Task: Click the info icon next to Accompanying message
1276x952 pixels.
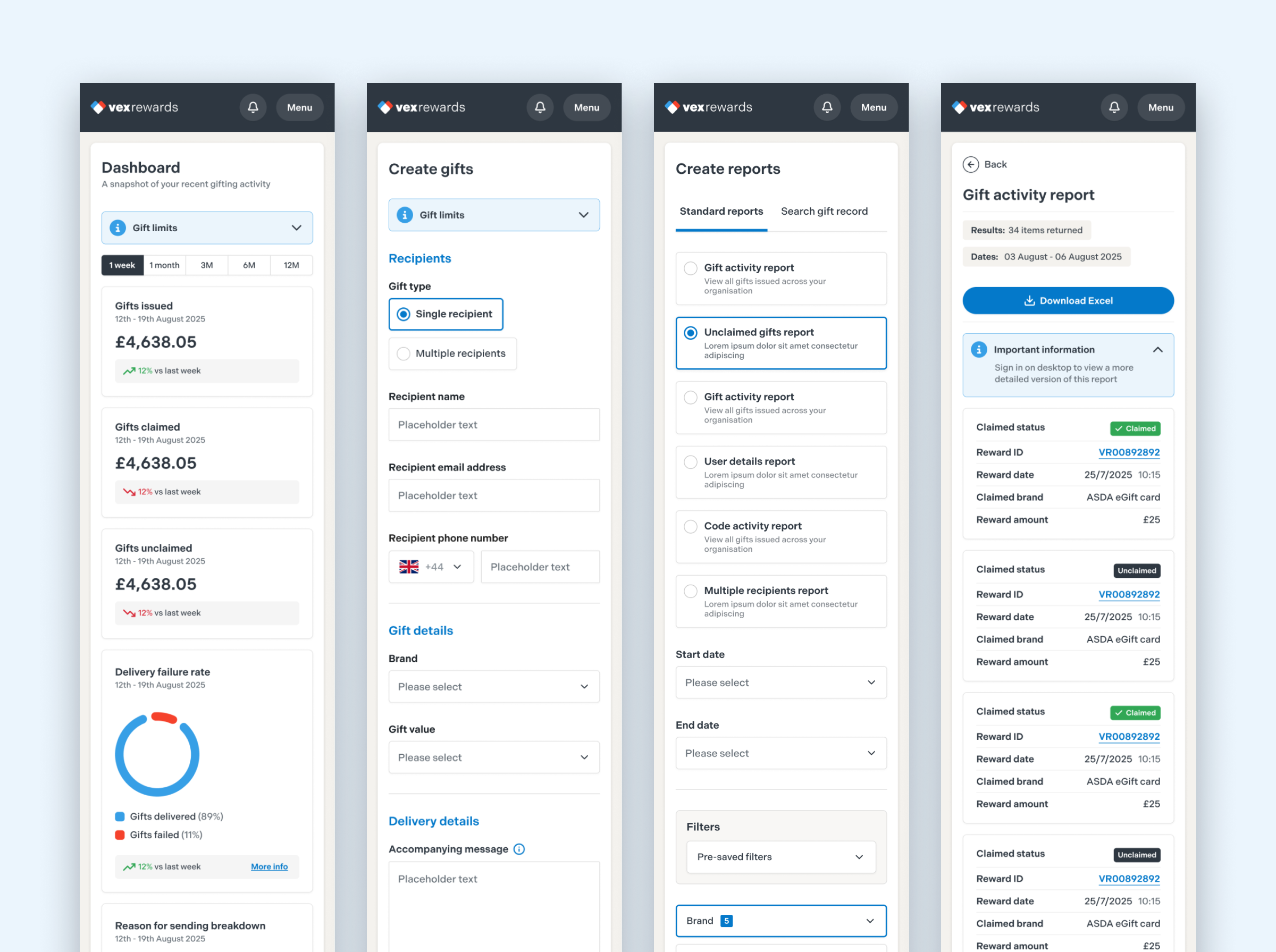Action: pyautogui.click(x=519, y=849)
